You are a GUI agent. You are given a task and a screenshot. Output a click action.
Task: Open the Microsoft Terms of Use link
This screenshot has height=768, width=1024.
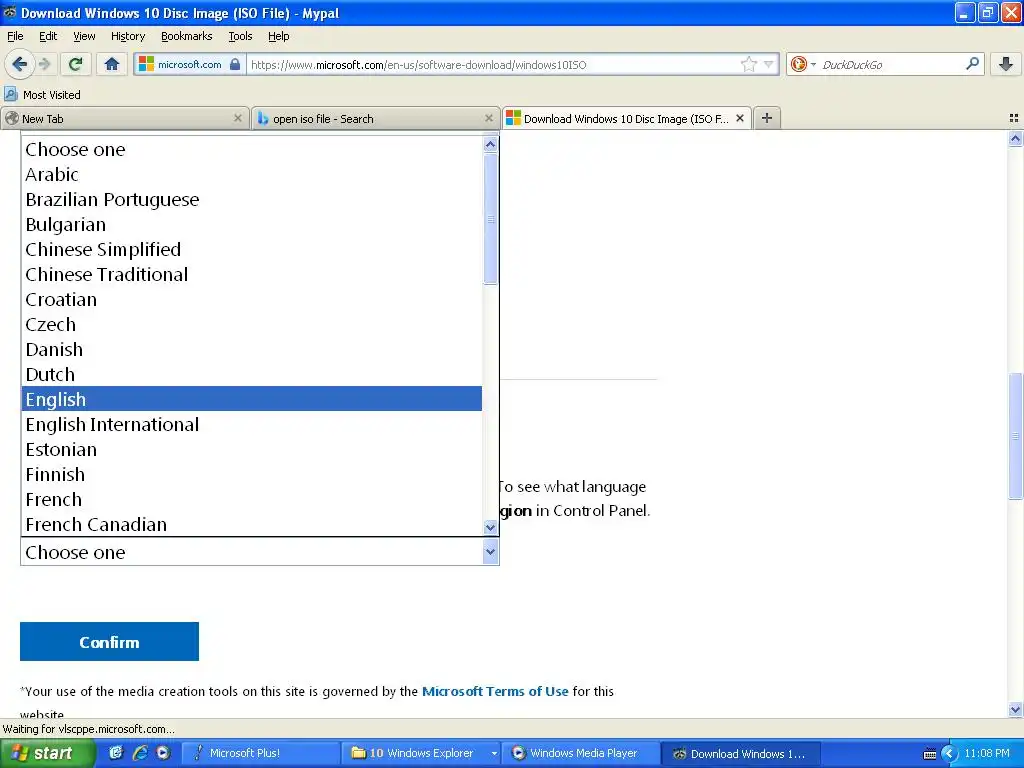[495, 691]
